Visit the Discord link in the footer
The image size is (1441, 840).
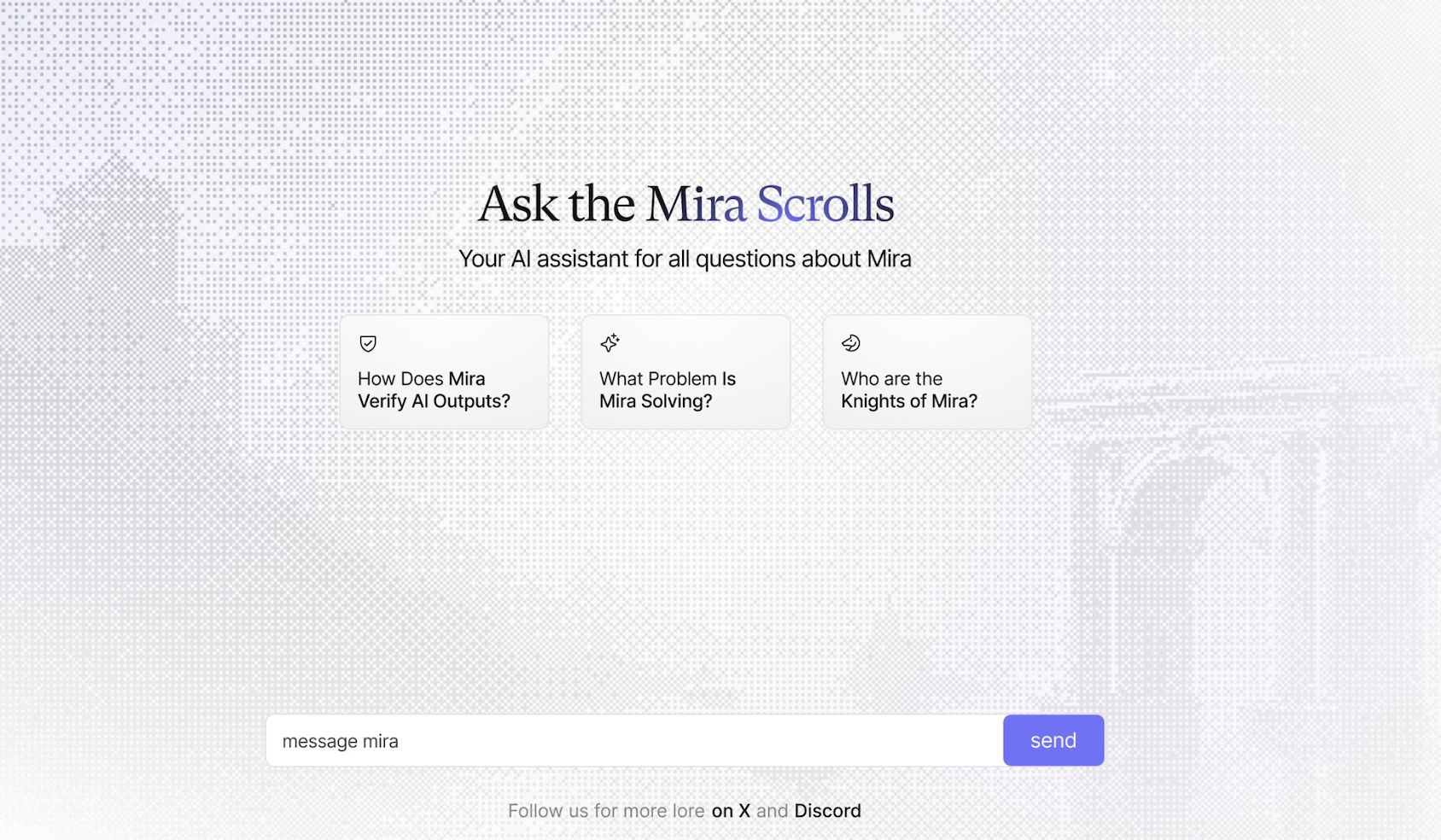pyautogui.click(x=827, y=811)
